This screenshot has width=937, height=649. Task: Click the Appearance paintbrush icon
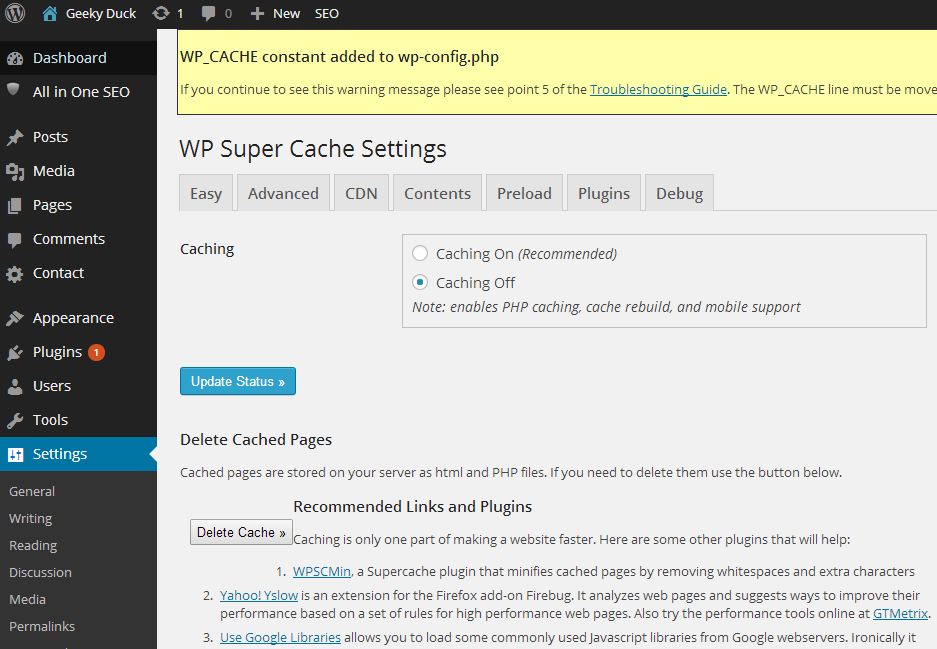[x=15, y=319]
